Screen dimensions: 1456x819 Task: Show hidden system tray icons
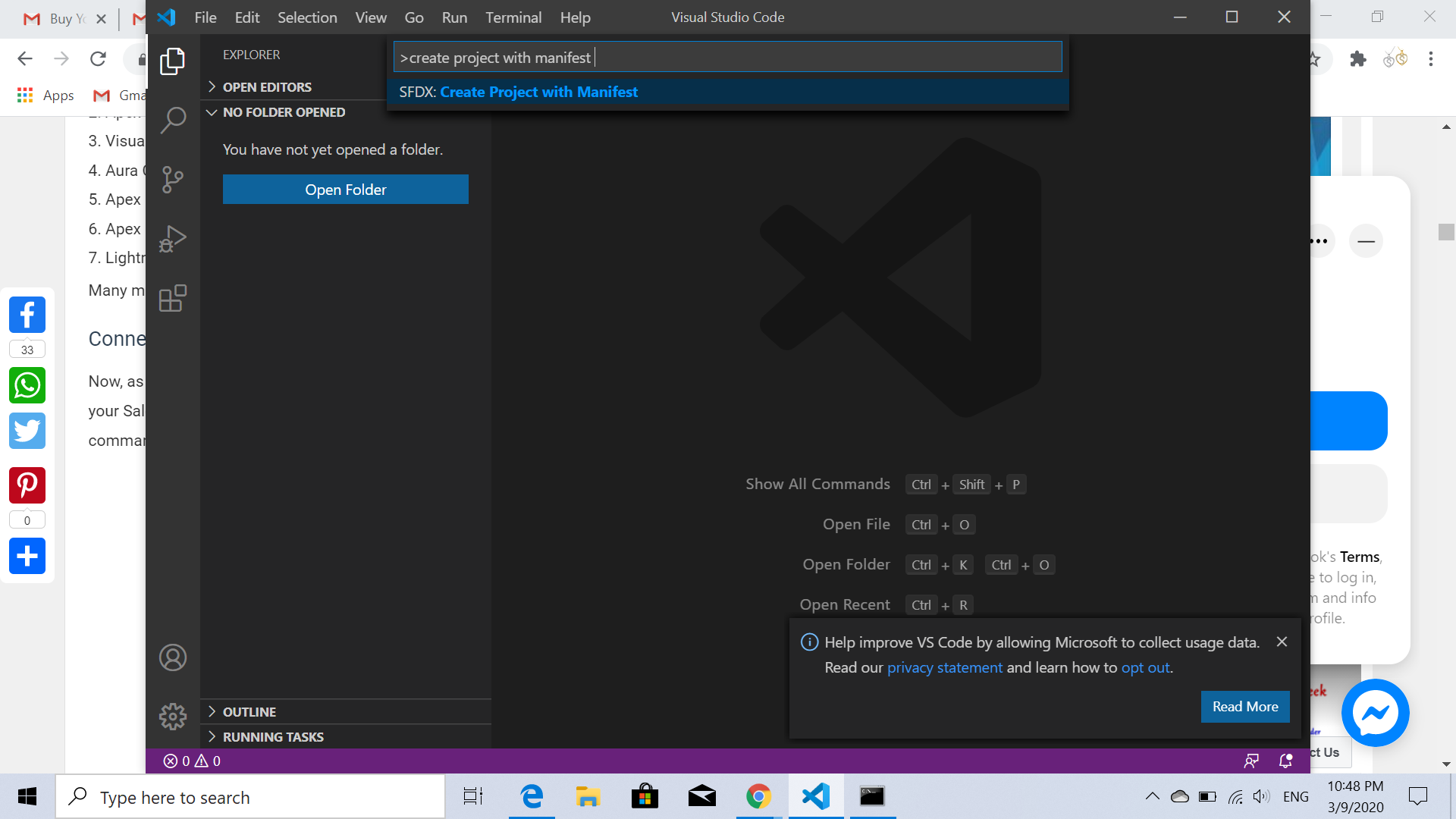point(1152,796)
